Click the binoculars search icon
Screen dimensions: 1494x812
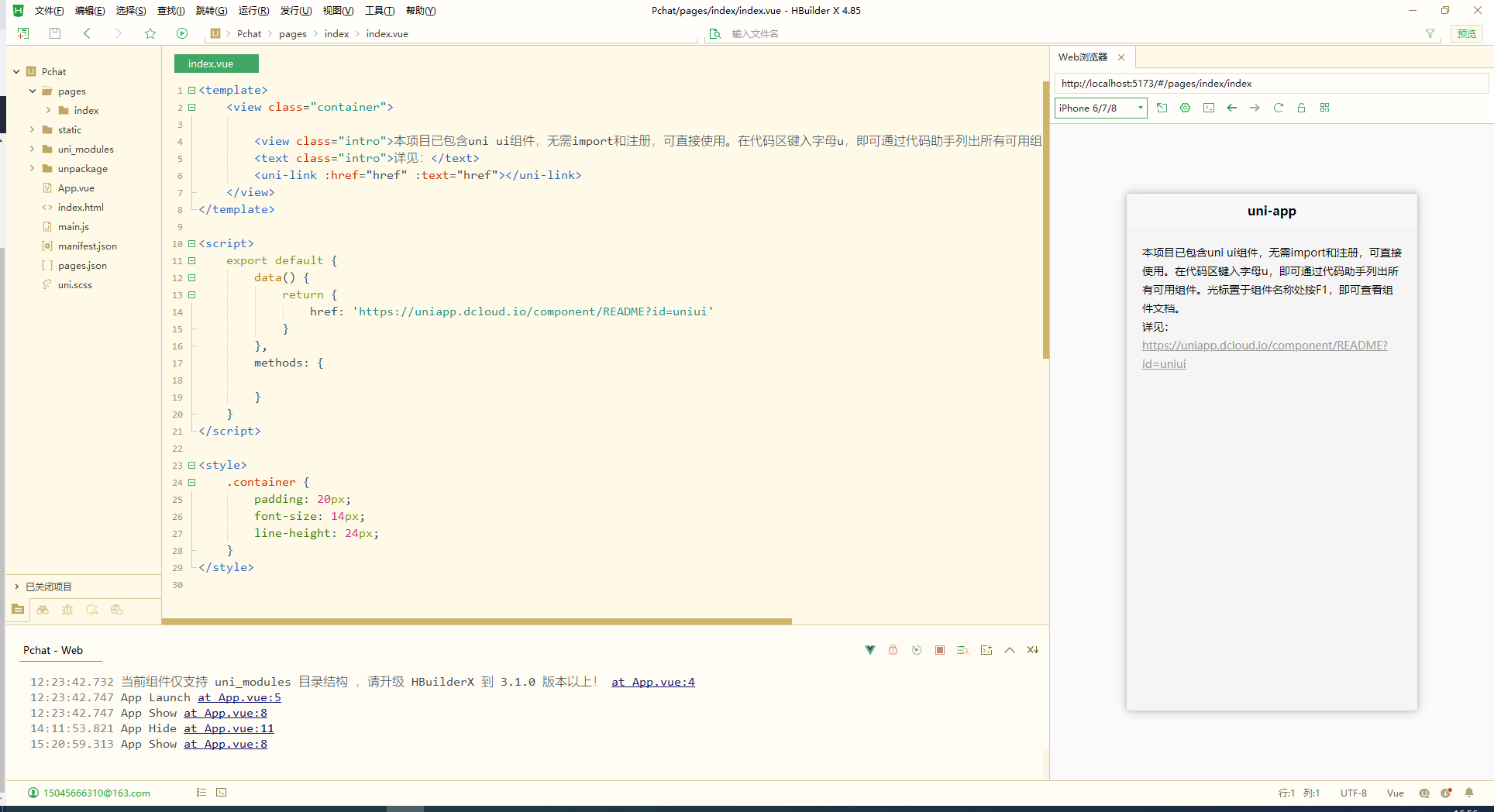tap(43, 610)
